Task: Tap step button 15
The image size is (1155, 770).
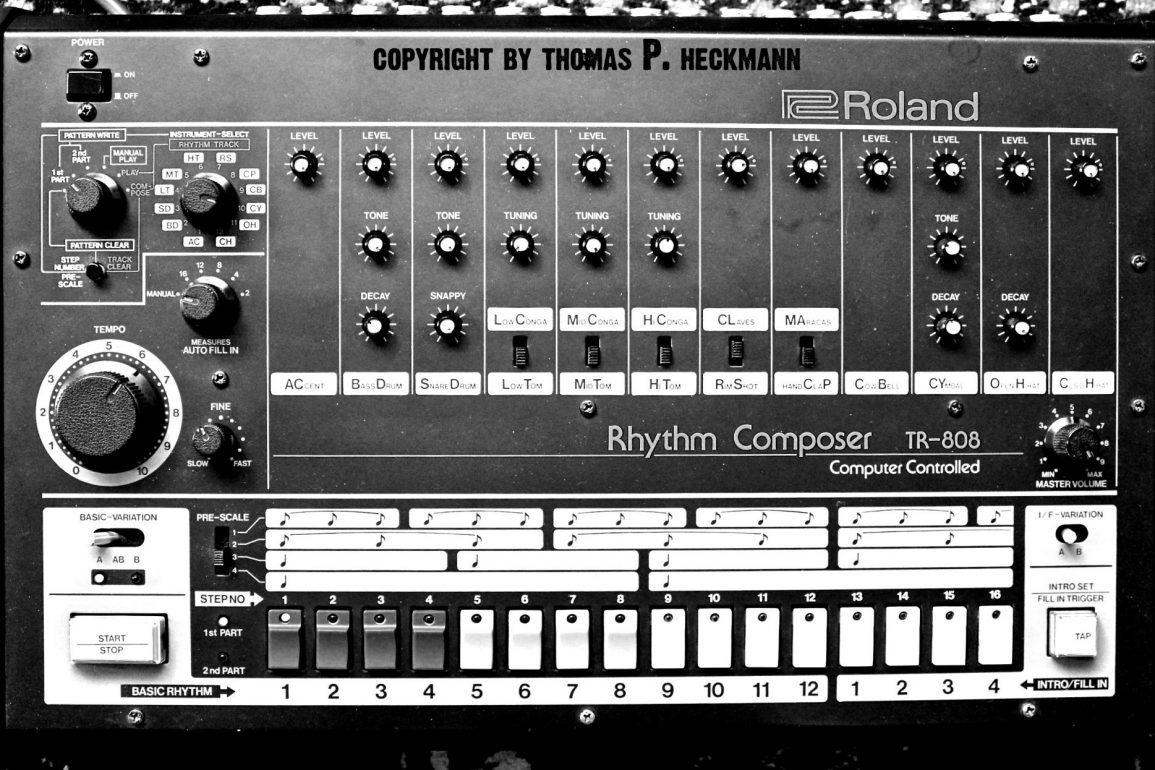Action: tap(949, 635)
